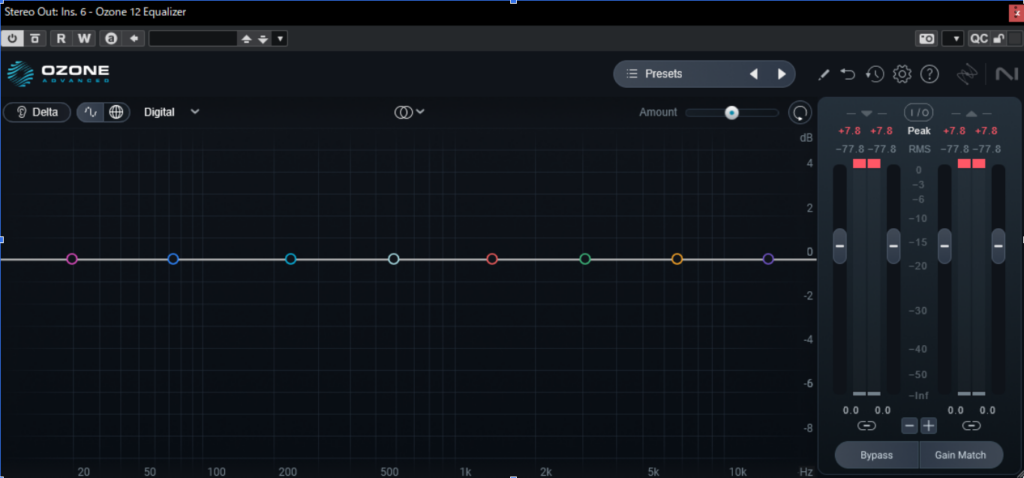The width and height of the screenshot is (1024, 478).
Task: Click the camera snapshot icon
Action: click(927, 38)
